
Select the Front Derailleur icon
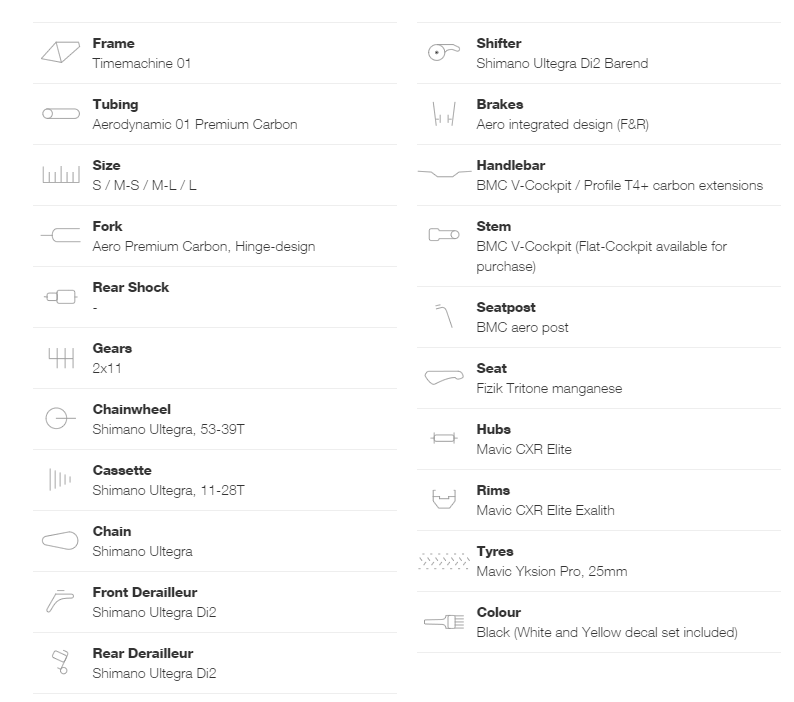(60, 601)
